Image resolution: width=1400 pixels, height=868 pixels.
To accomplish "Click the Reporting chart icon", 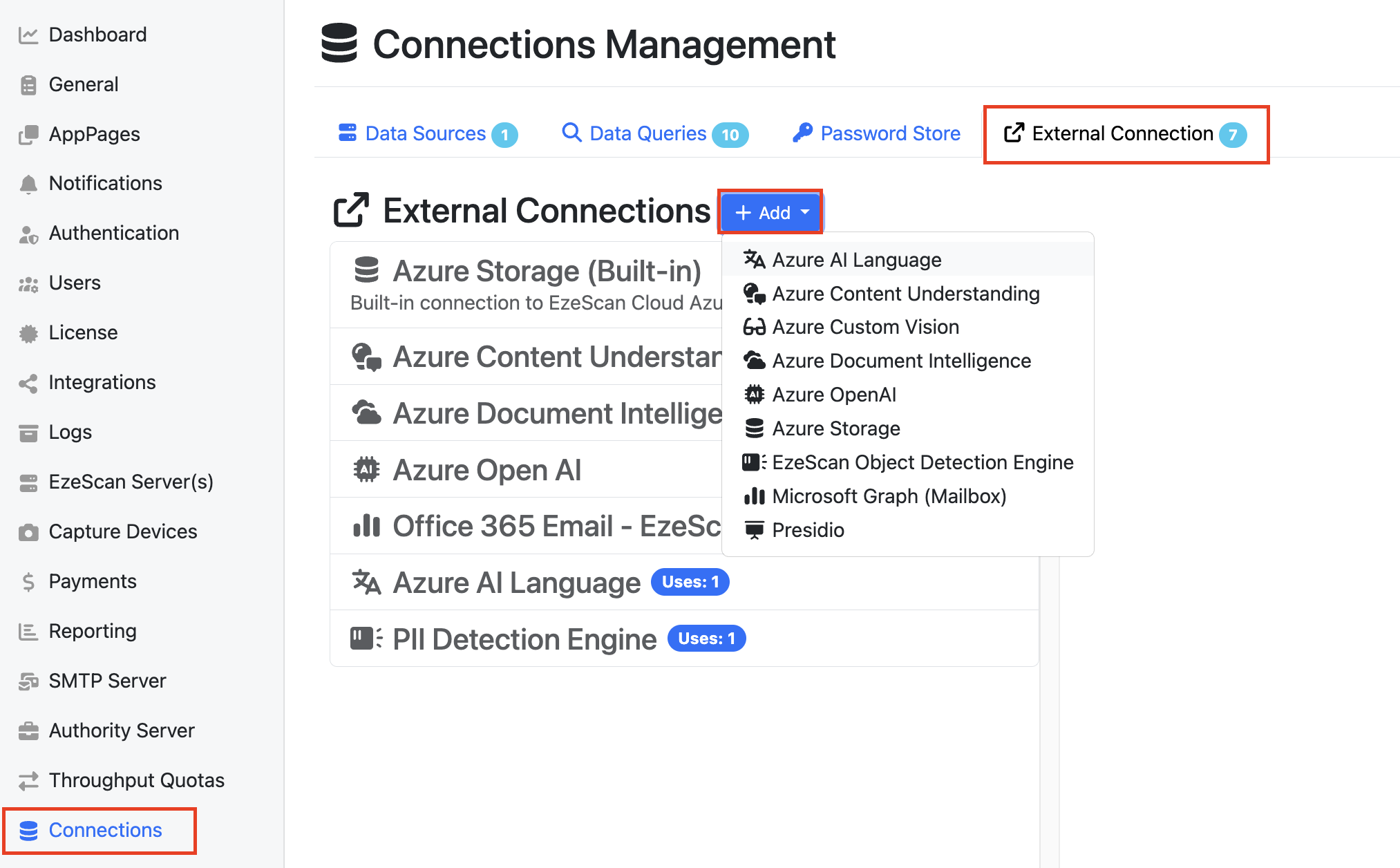I will coord(28,632).
